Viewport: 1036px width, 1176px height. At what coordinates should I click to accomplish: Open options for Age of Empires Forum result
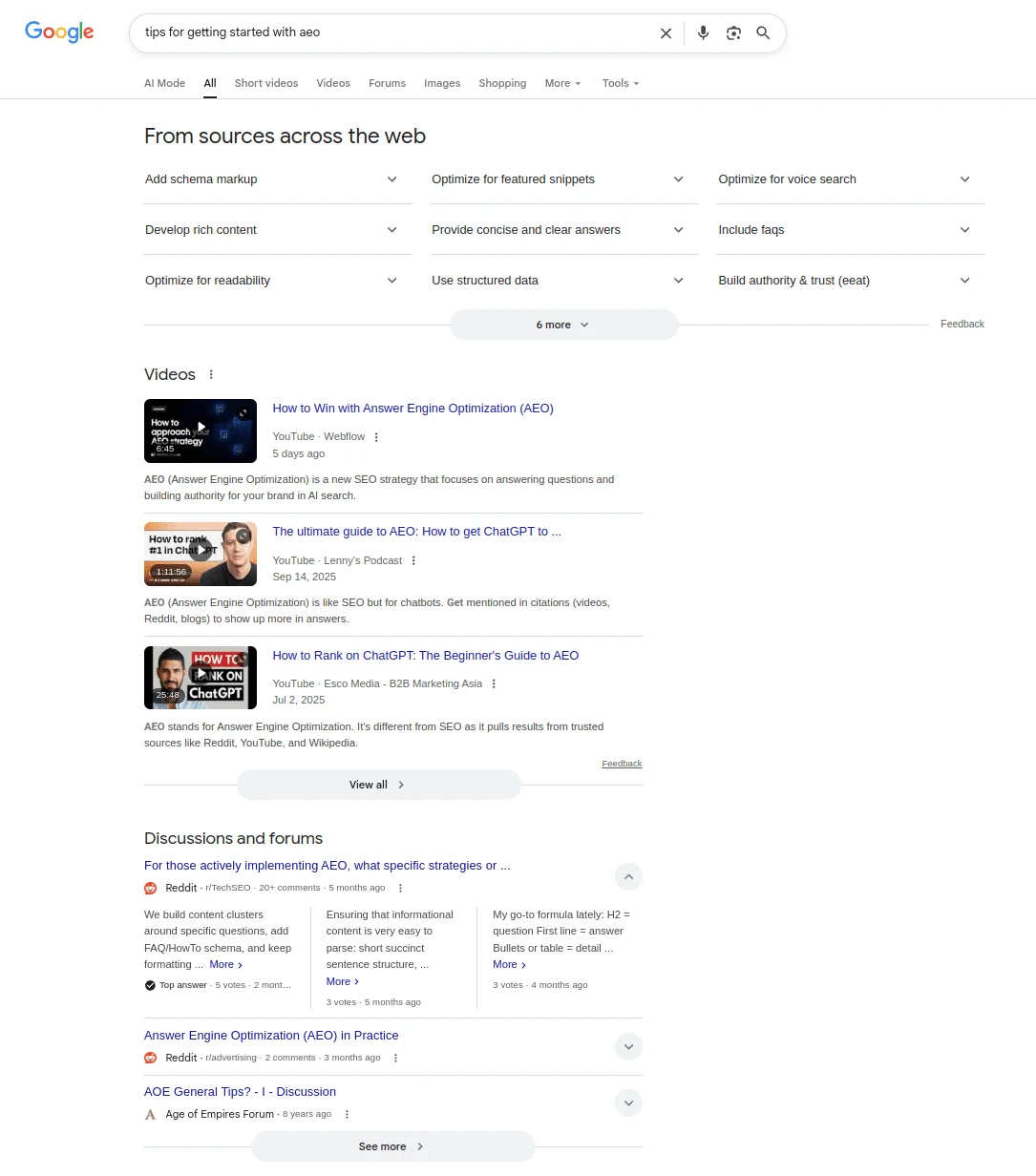click(347, 1114)
